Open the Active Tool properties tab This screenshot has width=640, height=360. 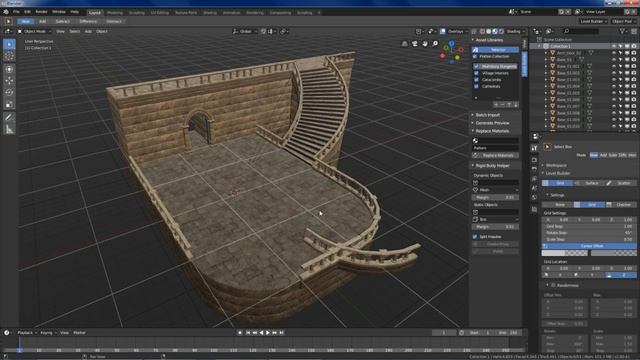[x=534, y=149]
